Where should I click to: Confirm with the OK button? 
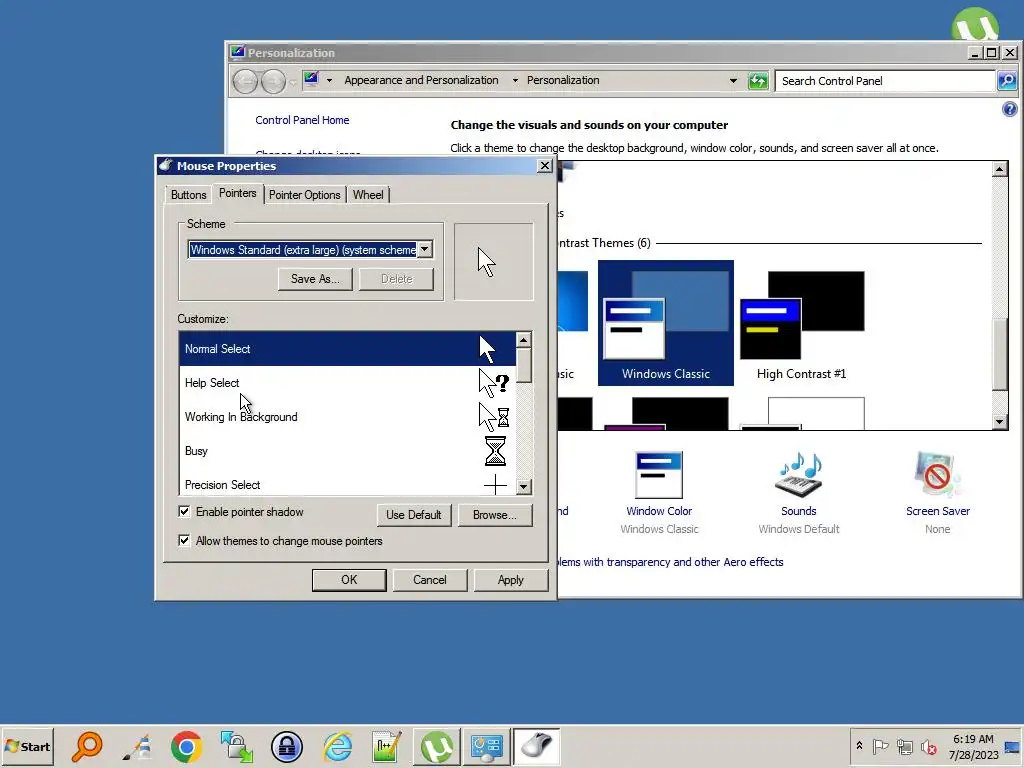tap(349, 580)
